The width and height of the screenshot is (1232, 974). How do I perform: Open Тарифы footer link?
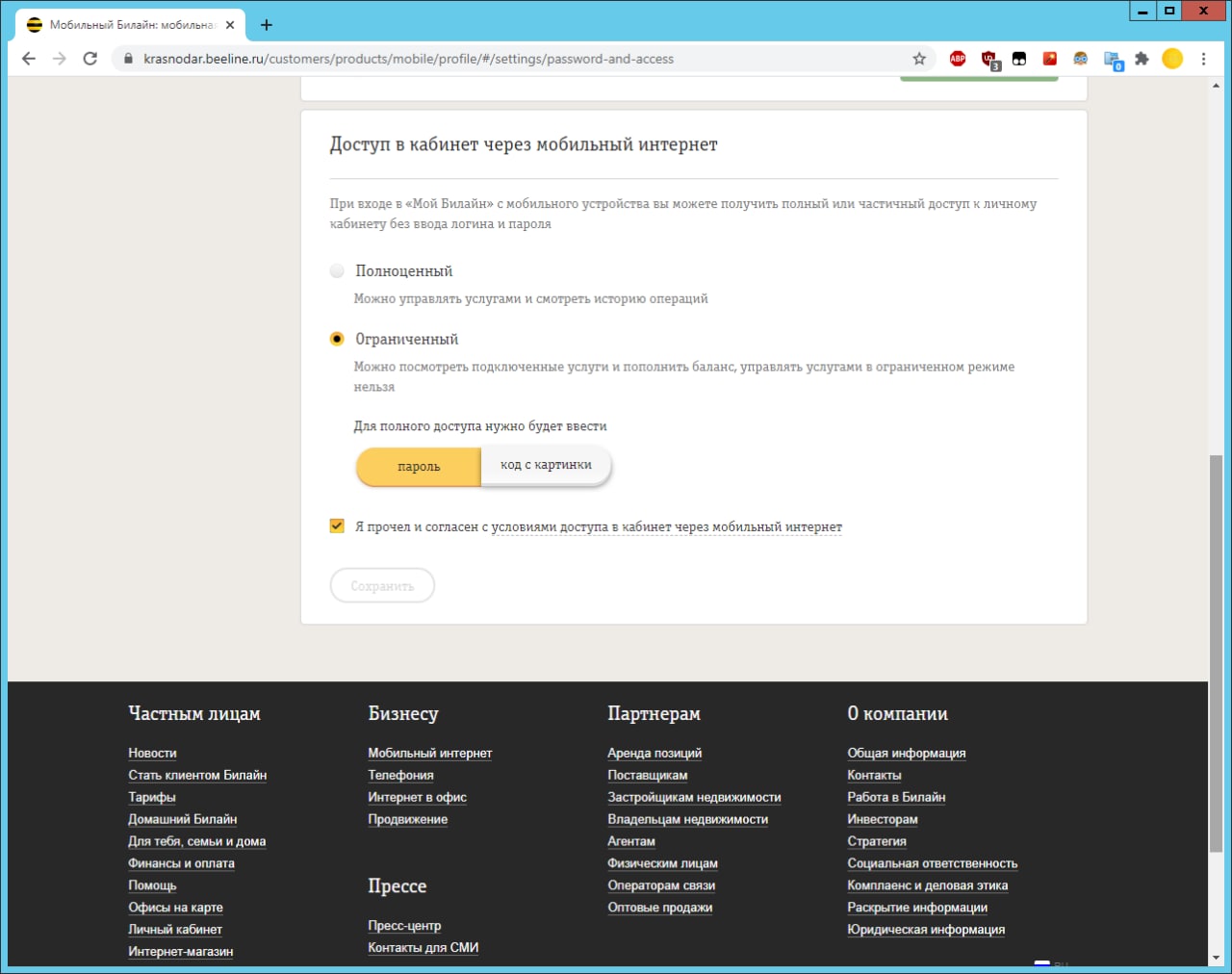pyautogui.click(x=152, y=797)
